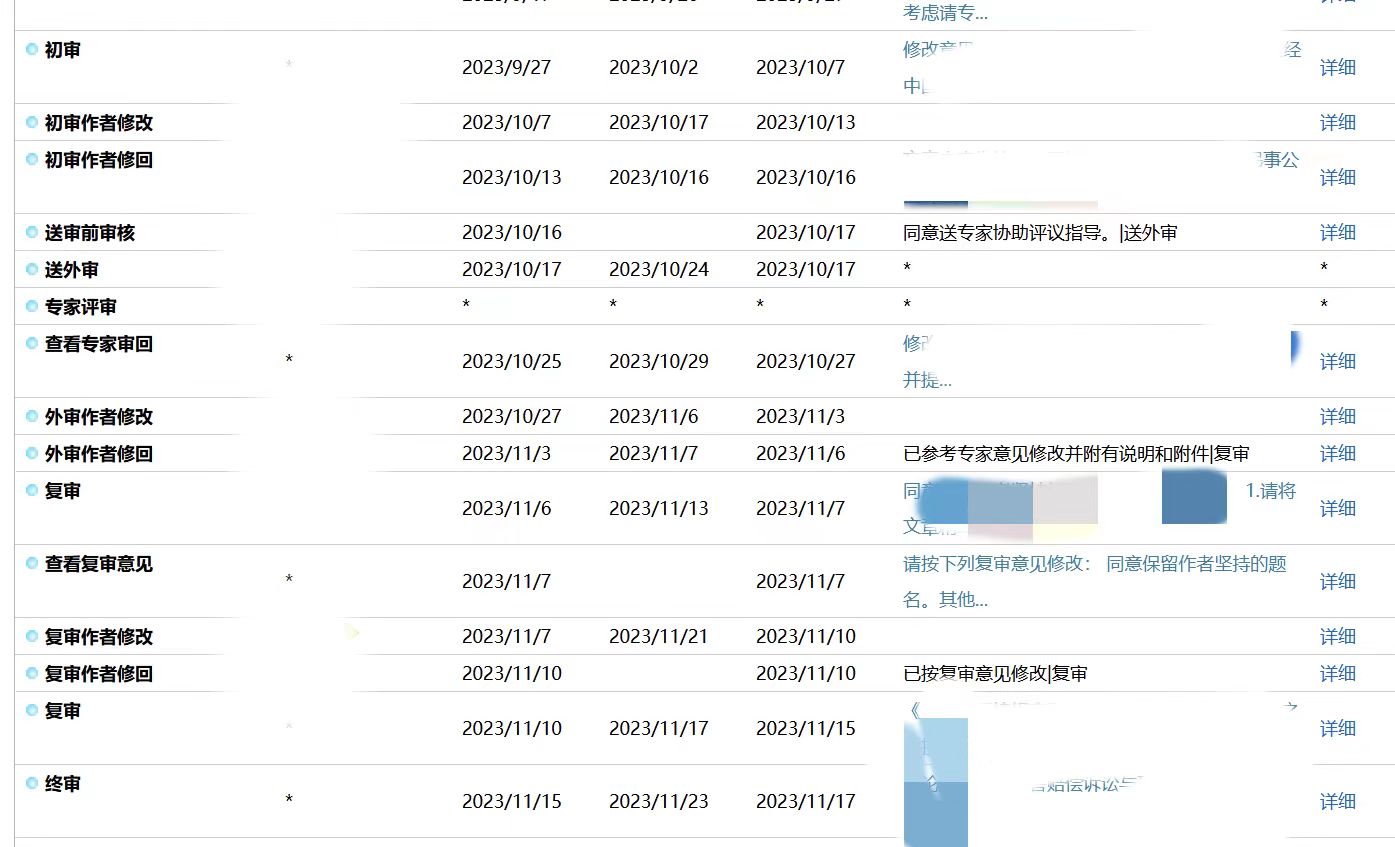This screenshot has width=1395, height=847.
Task: View 详细 of the 查看专家审回 row
Action: click(x=1337, y=361)
